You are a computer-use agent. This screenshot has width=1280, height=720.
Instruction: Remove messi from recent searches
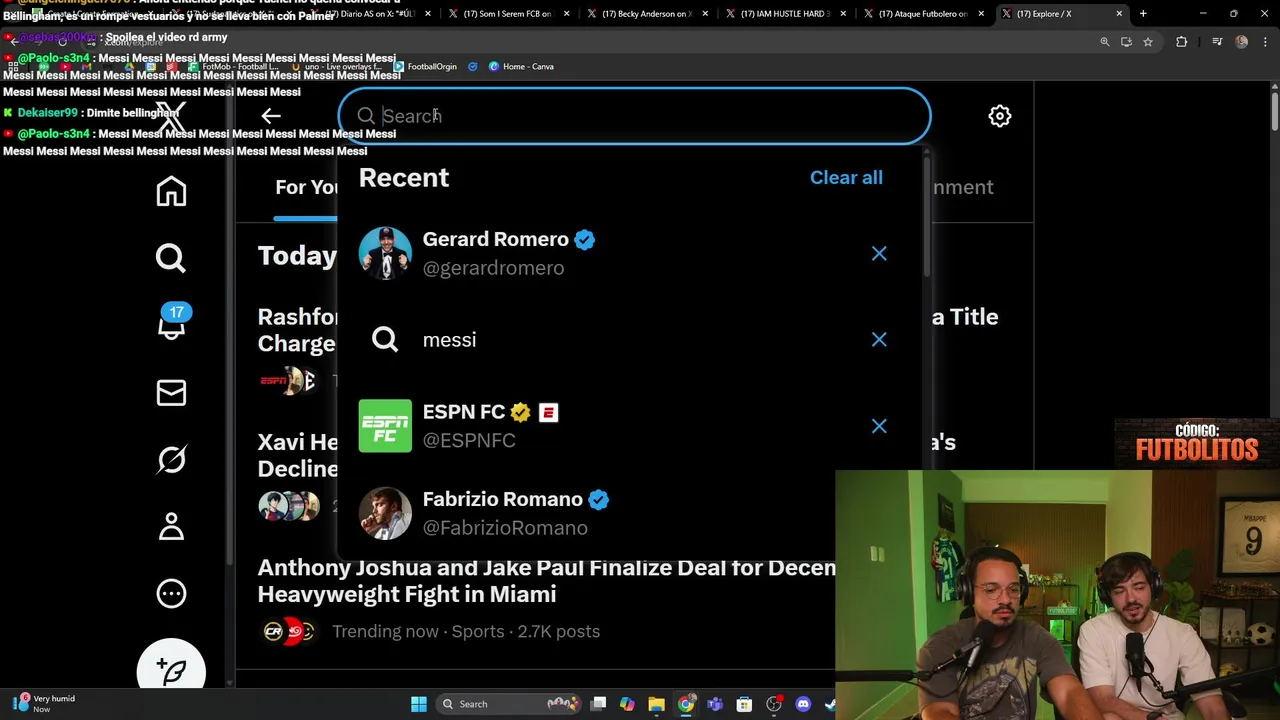(879, 339)
